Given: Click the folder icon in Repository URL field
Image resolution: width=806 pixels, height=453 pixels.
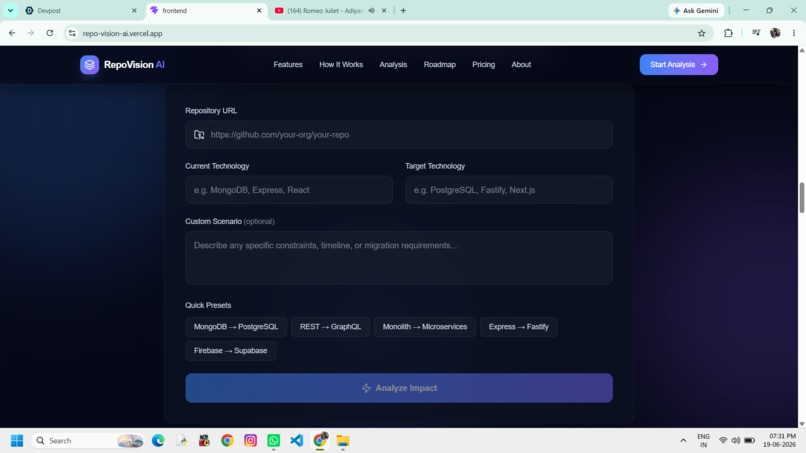Looking at the screenshot, I should pyautogui.click(x=199, y=135).
